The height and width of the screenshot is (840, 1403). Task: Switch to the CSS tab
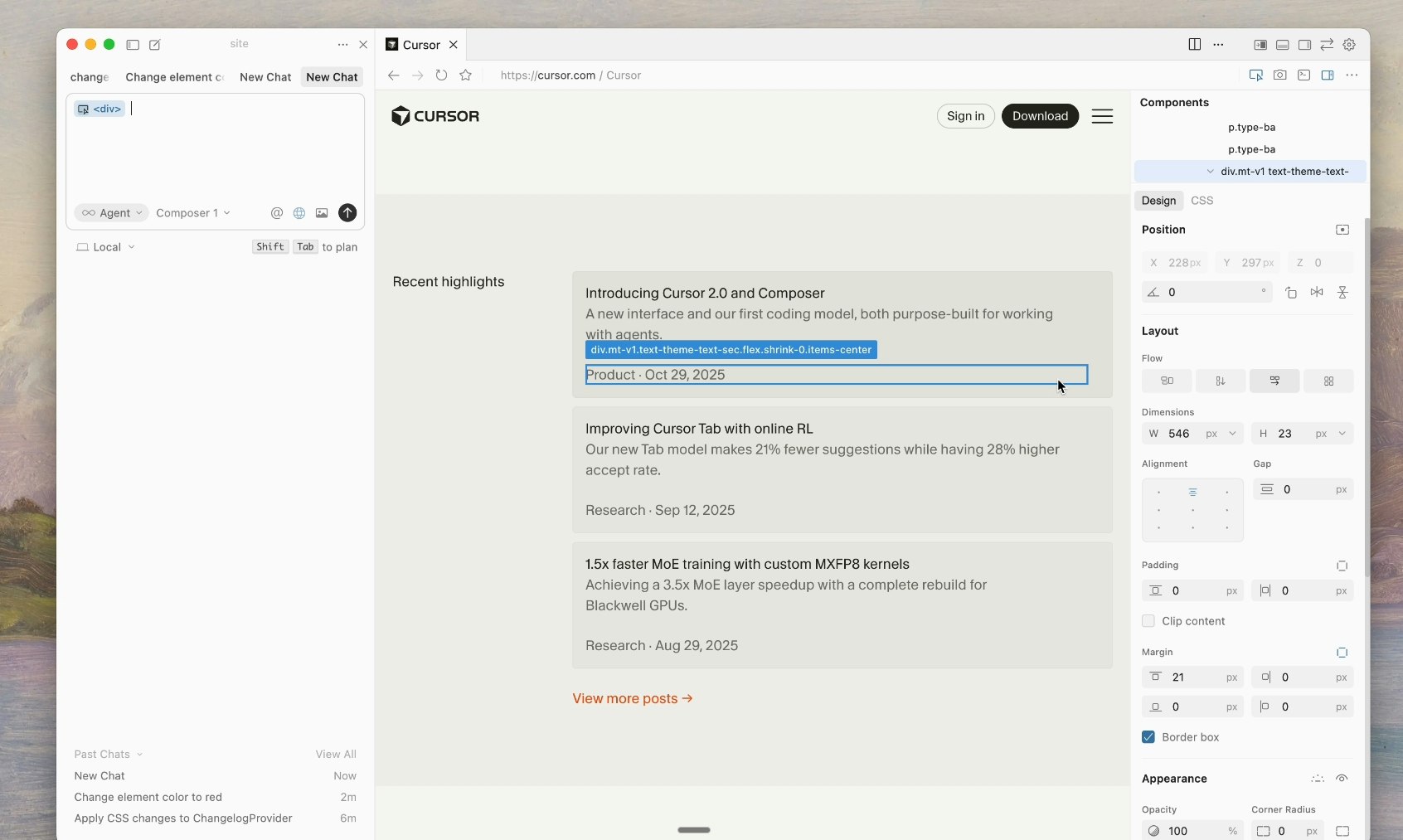(1202, 201)
